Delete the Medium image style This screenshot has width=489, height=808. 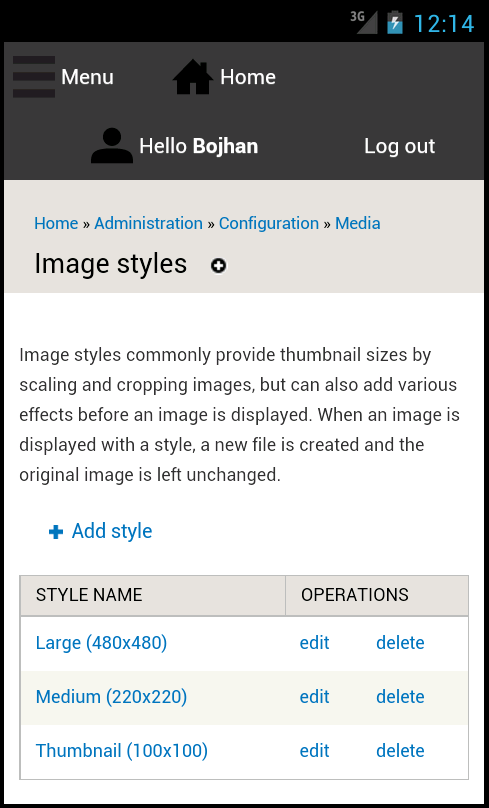pyautogui.click(x=400, y=697)
